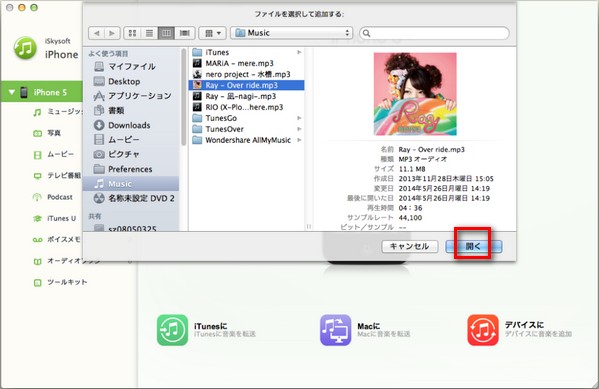Select the iPhone 5 device entry

[41, 92]
